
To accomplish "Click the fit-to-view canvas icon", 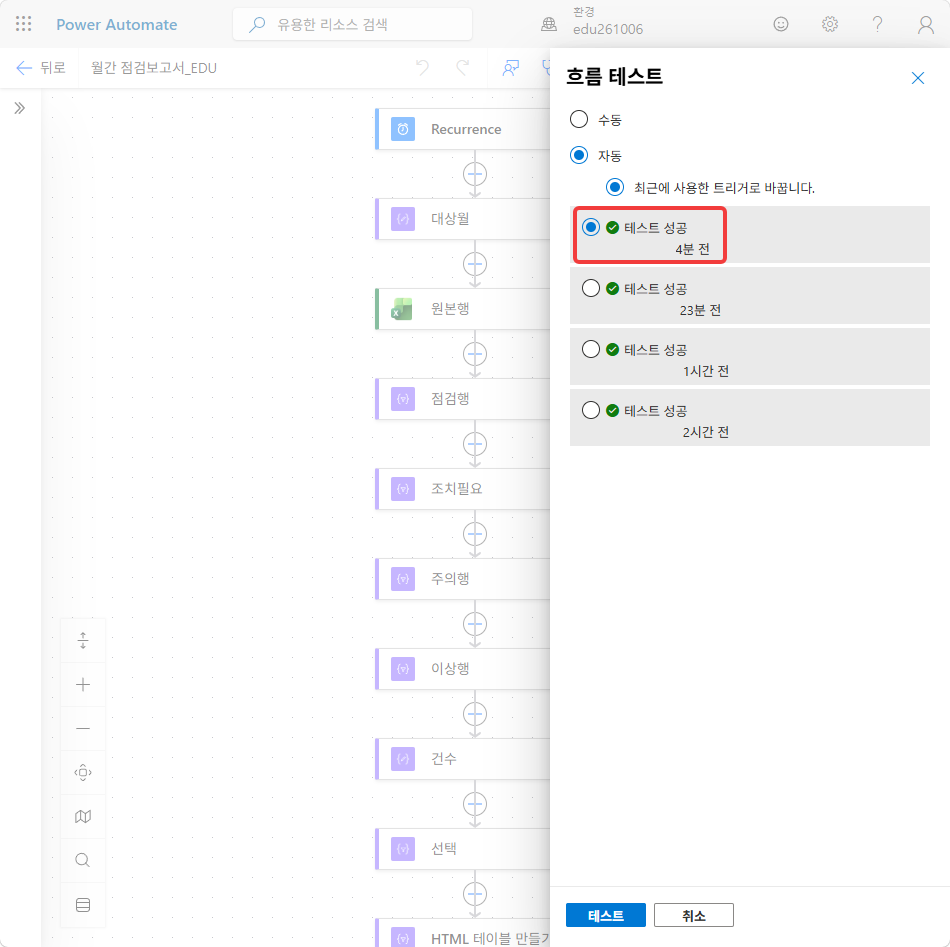I will (x=83, y=773).
